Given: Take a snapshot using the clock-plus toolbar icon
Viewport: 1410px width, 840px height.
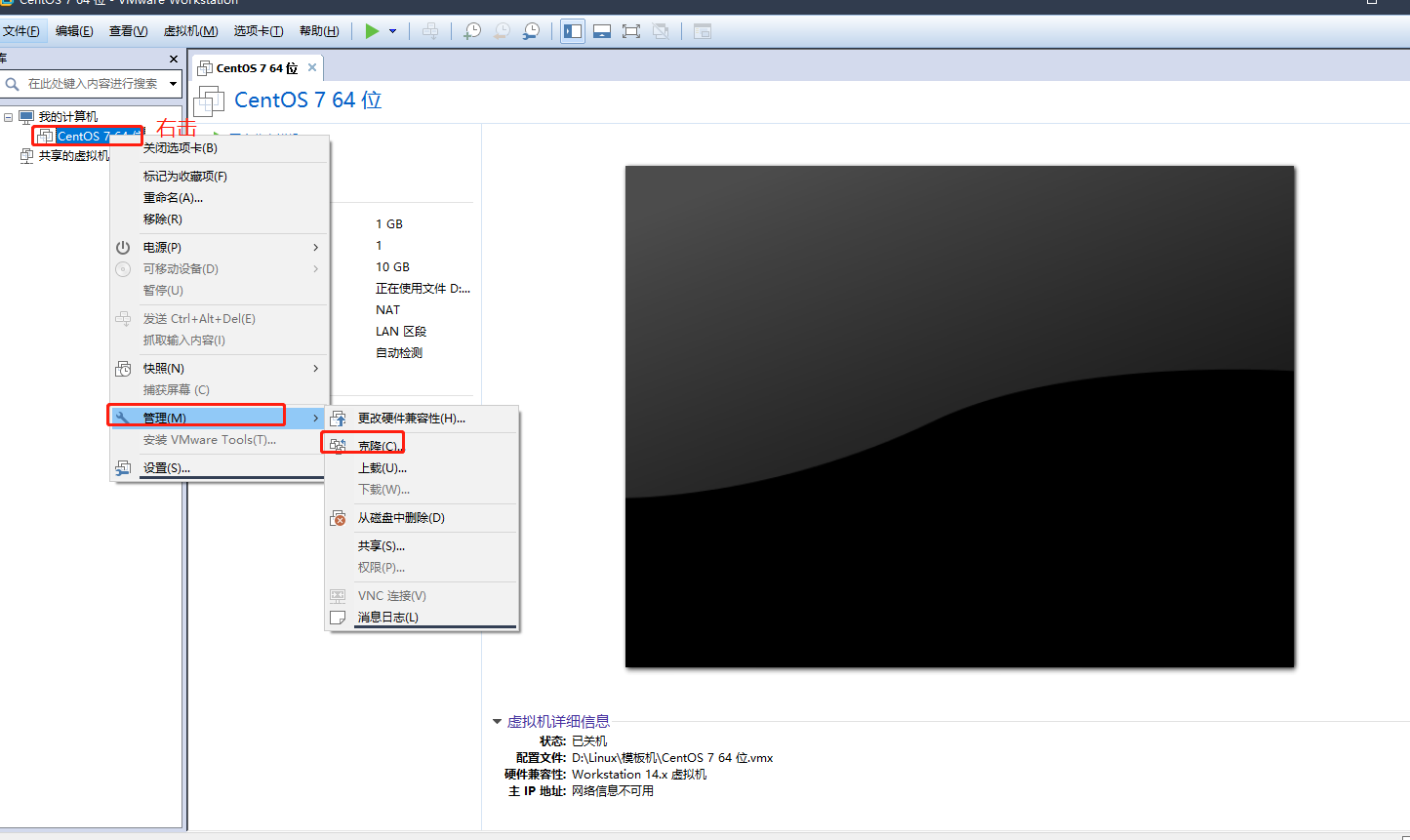Looking at the screenshot, I should (x=471, y=31).
